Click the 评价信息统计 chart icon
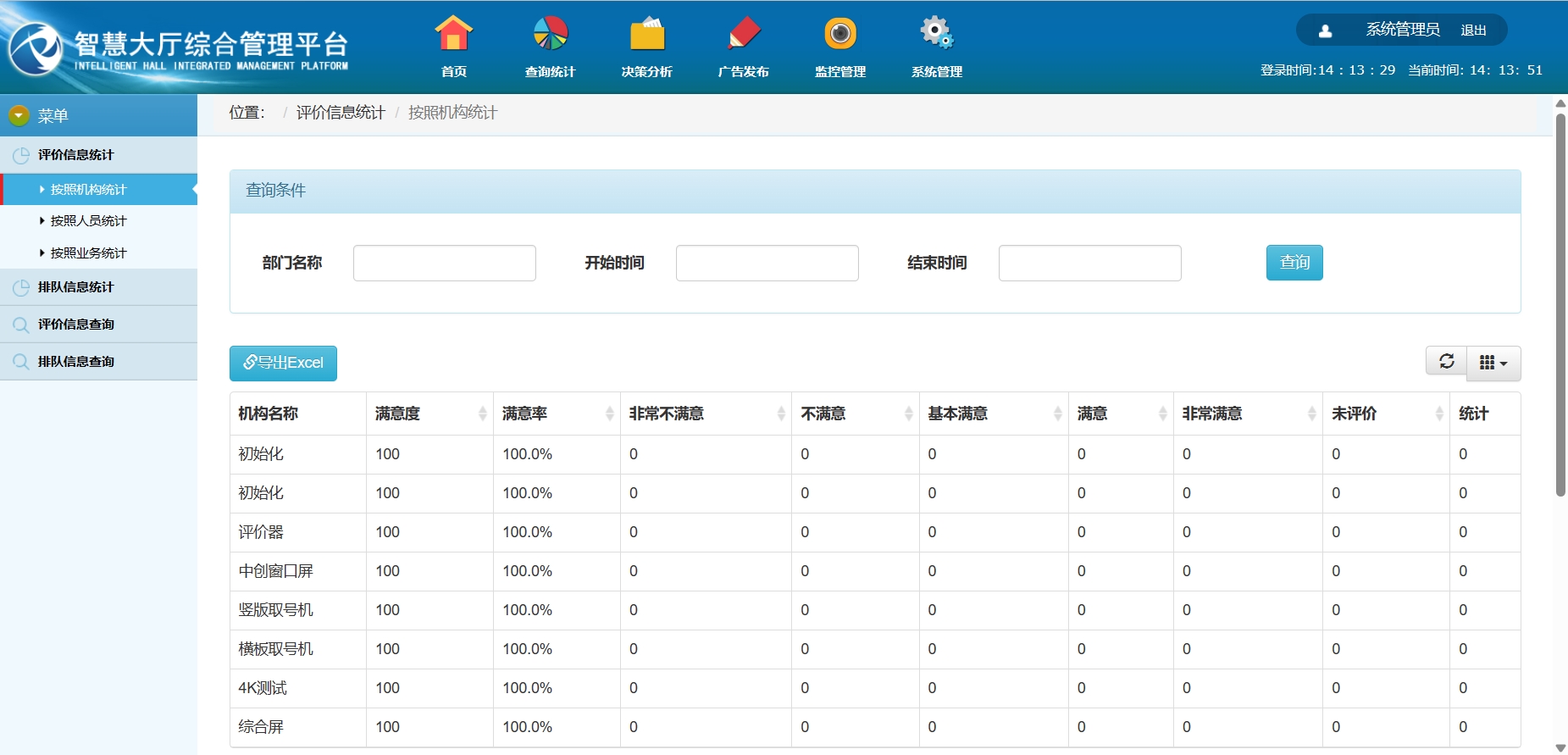Screen dimensions: 1568x755 pyautogui.click(x=21, y=155)
